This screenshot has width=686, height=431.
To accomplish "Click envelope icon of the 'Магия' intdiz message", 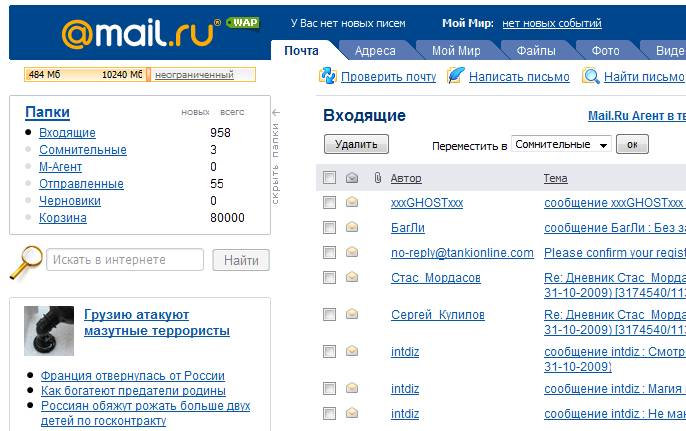I will tap(352, 388).
